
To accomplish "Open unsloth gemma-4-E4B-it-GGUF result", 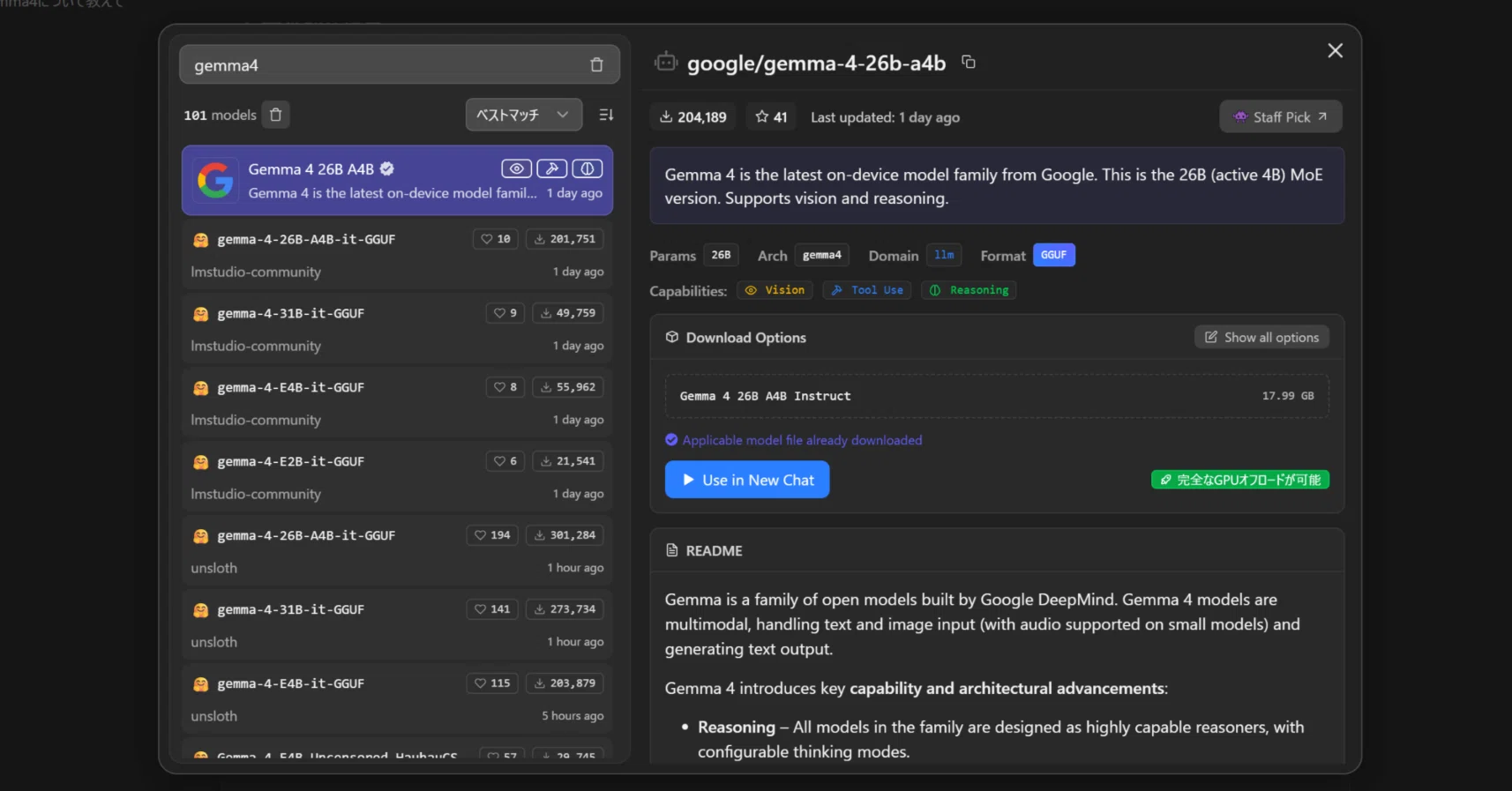I will (x=397, y=698).
